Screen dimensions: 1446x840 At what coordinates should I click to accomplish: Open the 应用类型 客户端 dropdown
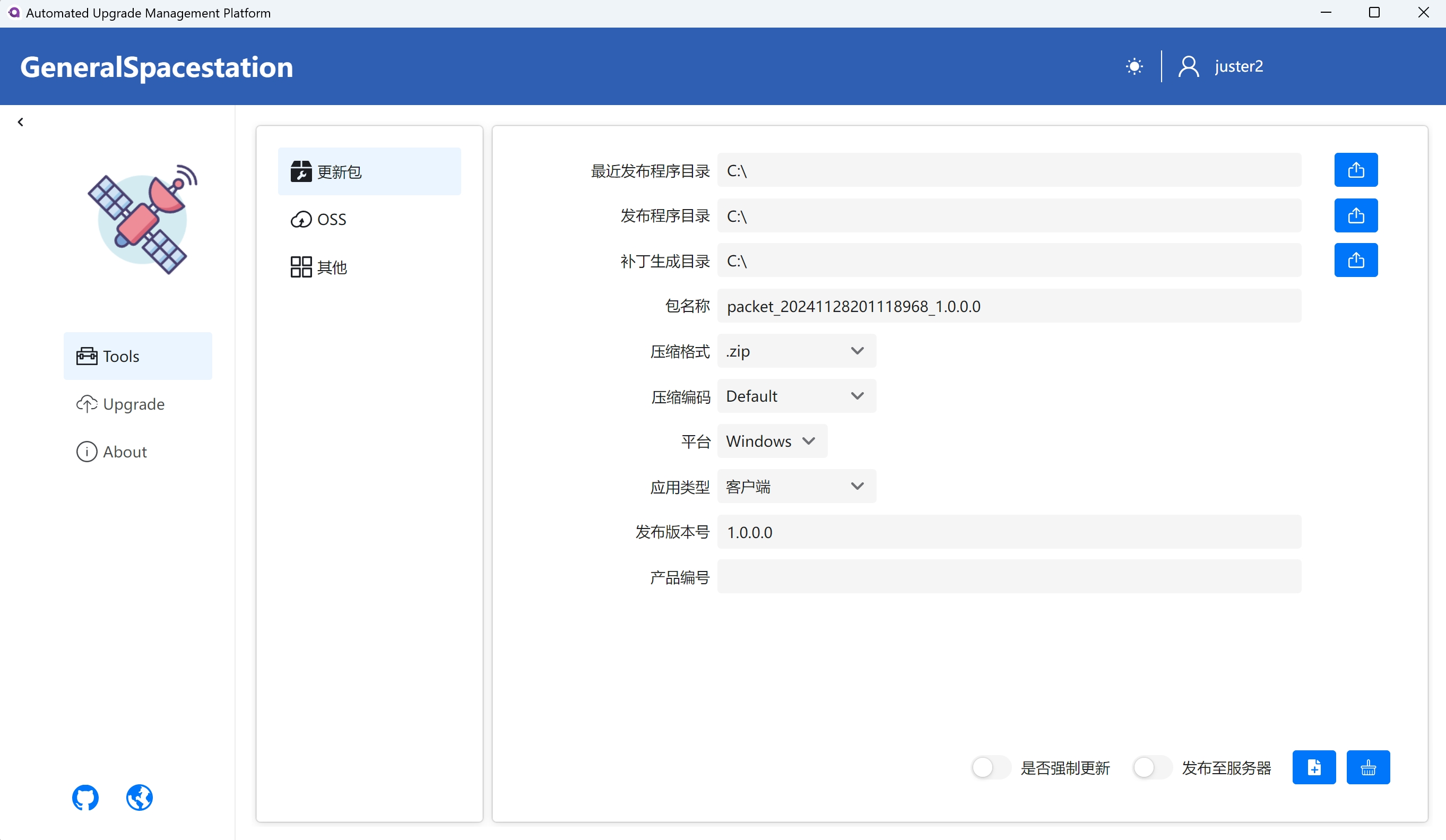tap(797, 487)
